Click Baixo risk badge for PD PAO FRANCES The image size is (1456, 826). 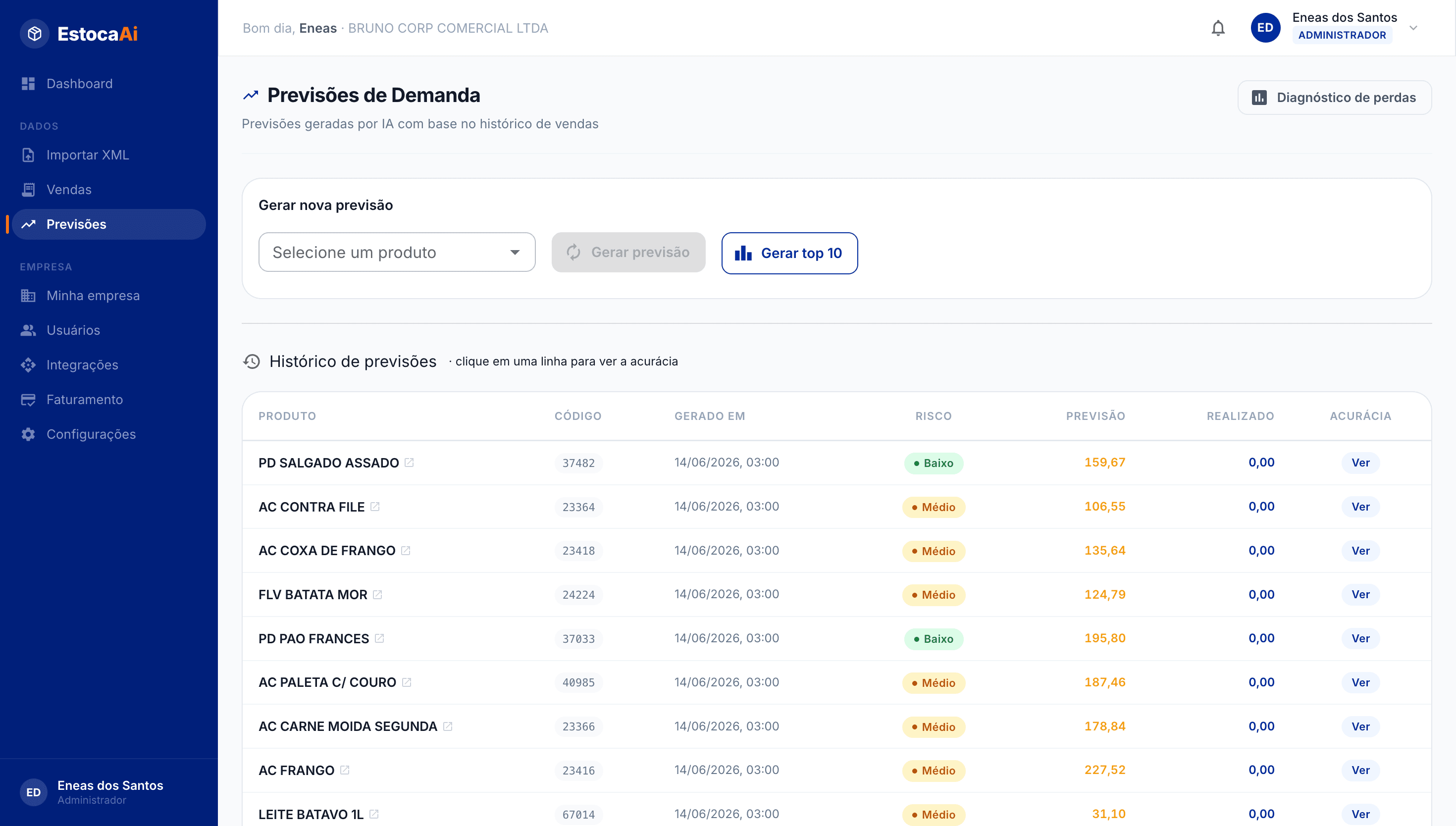tap(933, 638)
